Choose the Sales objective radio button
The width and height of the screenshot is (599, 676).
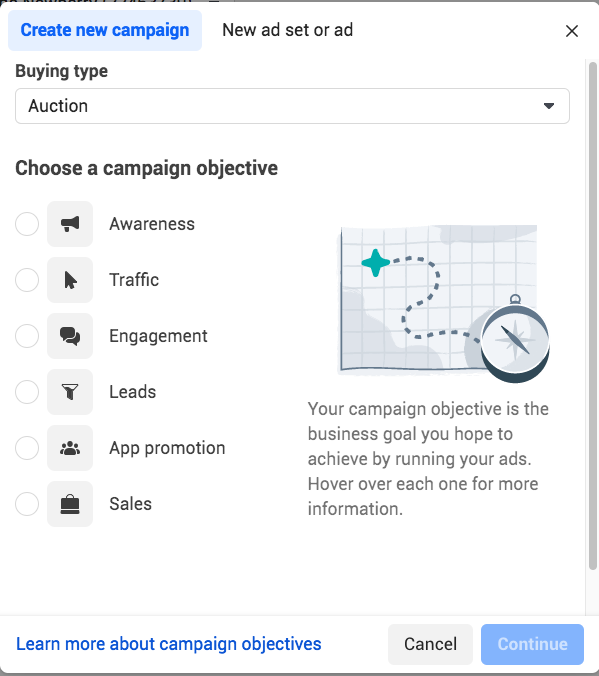click(x=27, y=504)
